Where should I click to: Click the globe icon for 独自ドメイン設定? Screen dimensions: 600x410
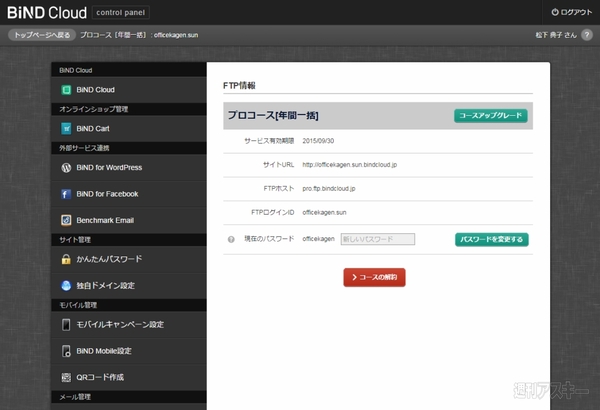[x=66, y=286]
